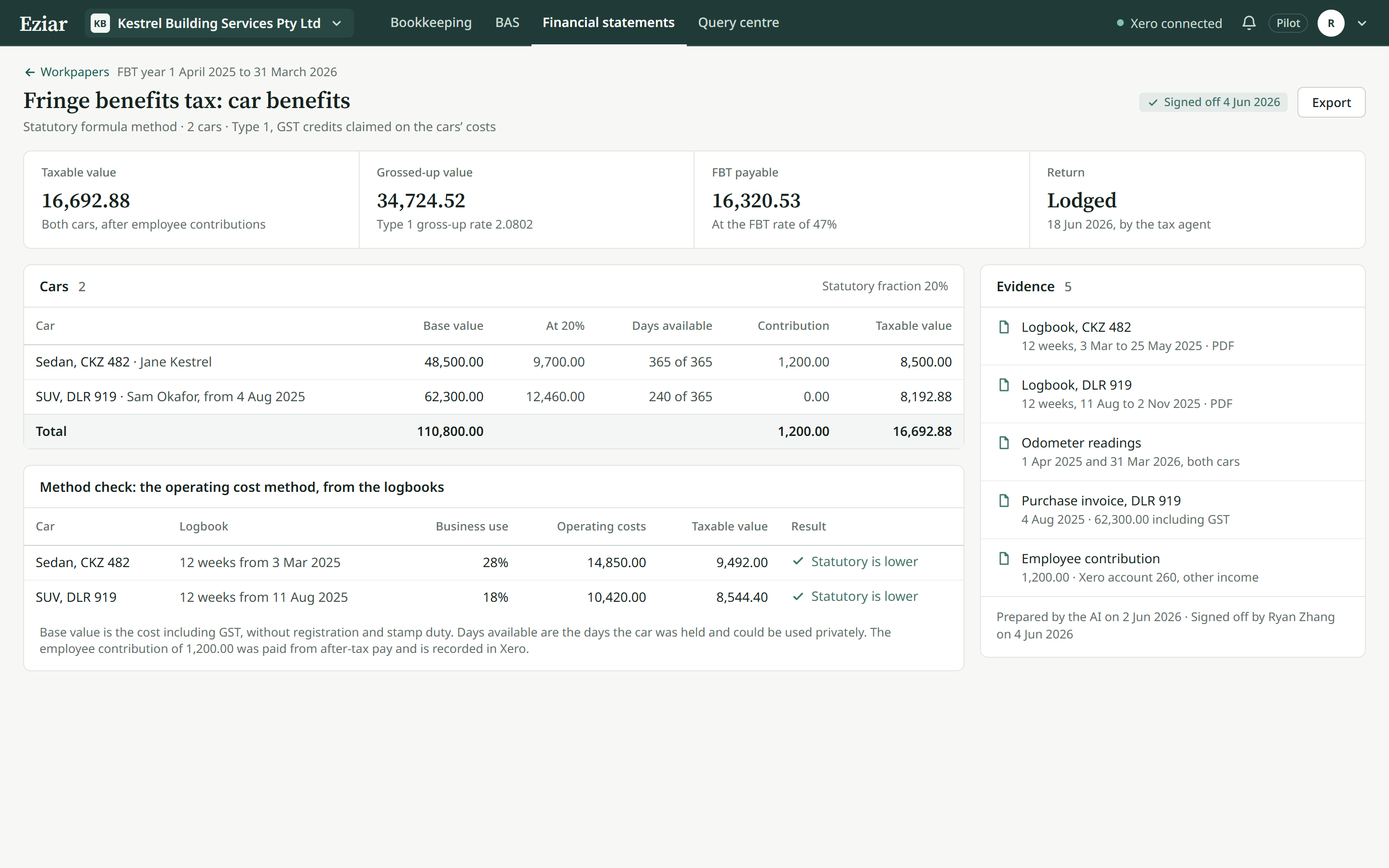Click the Pilot badge

click(1288, 23)
